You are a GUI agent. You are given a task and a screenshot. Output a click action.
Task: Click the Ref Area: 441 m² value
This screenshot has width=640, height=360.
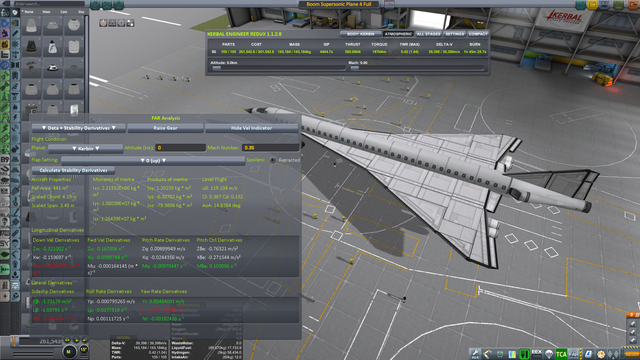[x=50, y=188]
